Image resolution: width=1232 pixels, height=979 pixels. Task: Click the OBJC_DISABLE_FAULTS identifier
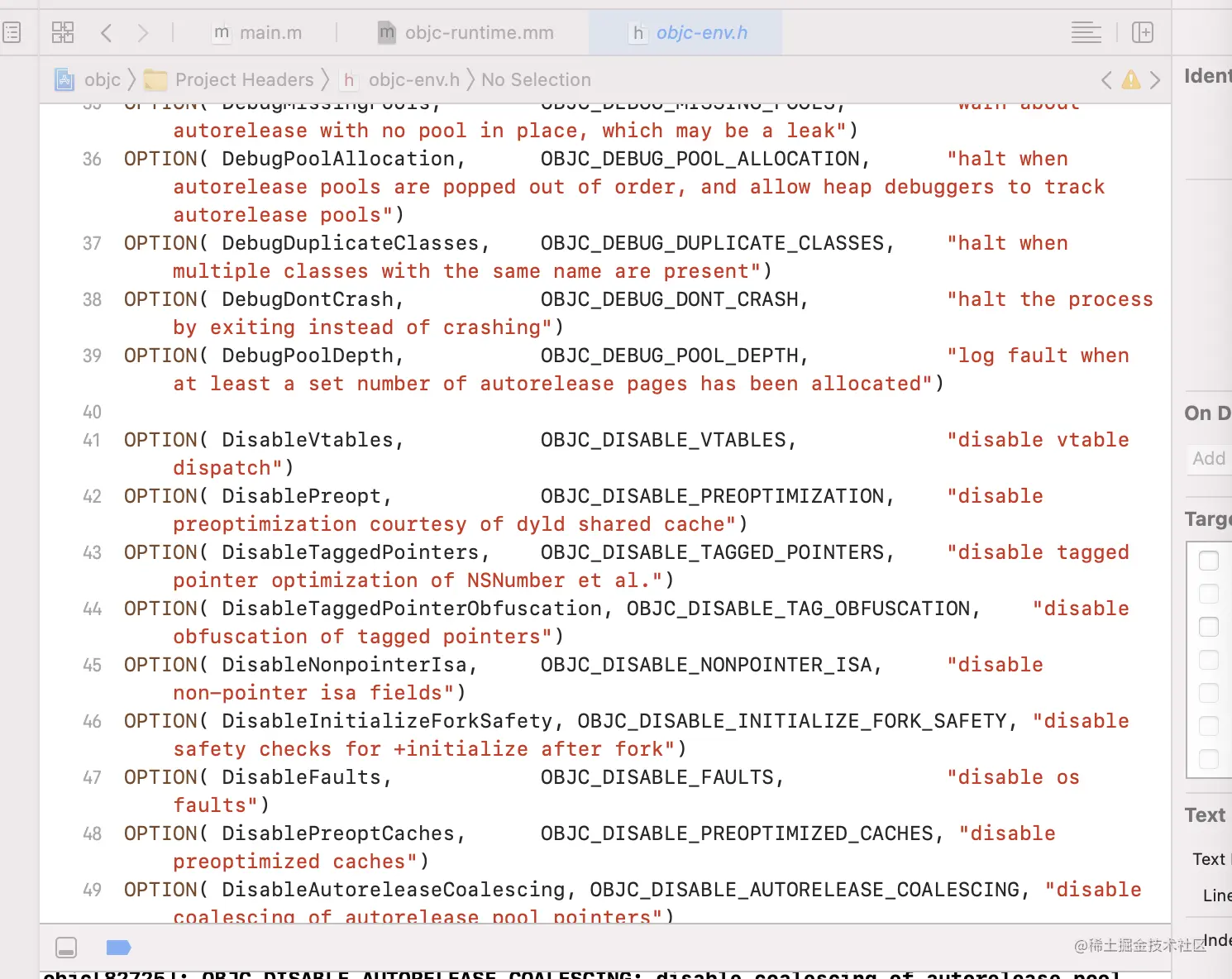tap(657, 777)
